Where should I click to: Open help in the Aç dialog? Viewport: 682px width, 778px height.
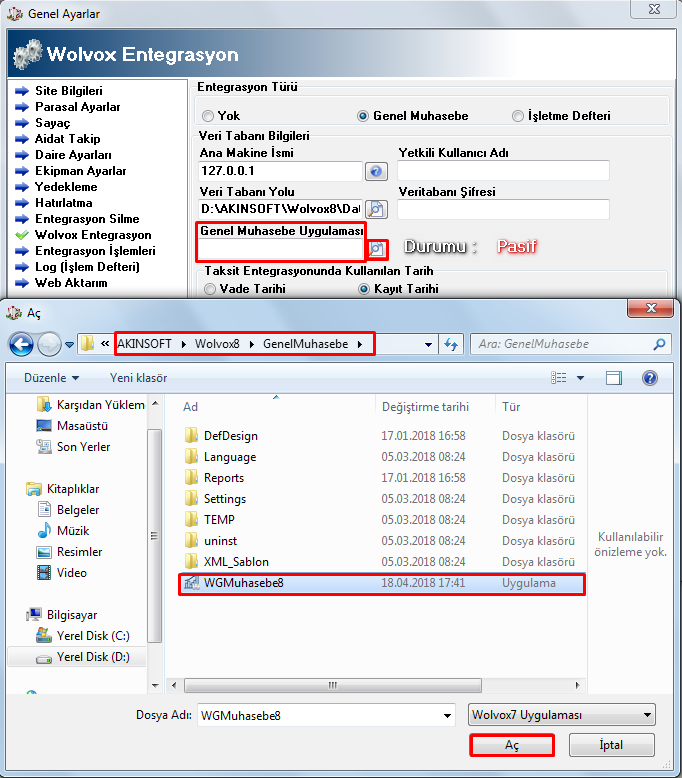pyautogui.click(x=650, y=378)
